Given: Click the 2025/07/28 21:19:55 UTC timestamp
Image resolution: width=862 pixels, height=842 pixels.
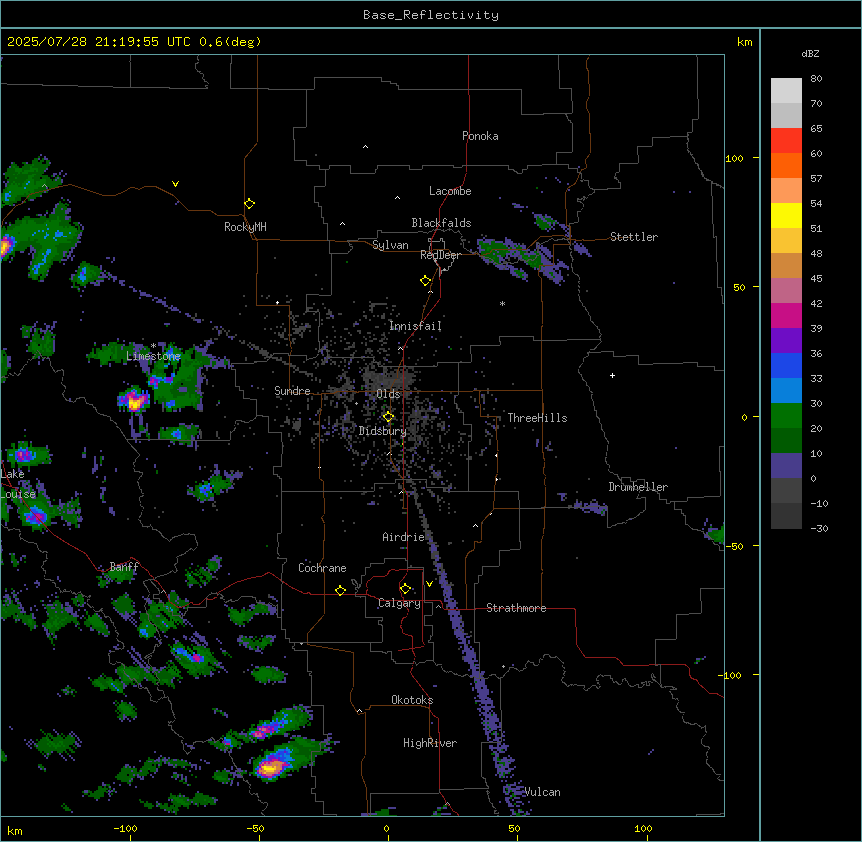Looking at the screenshot, I should [99, 42].
